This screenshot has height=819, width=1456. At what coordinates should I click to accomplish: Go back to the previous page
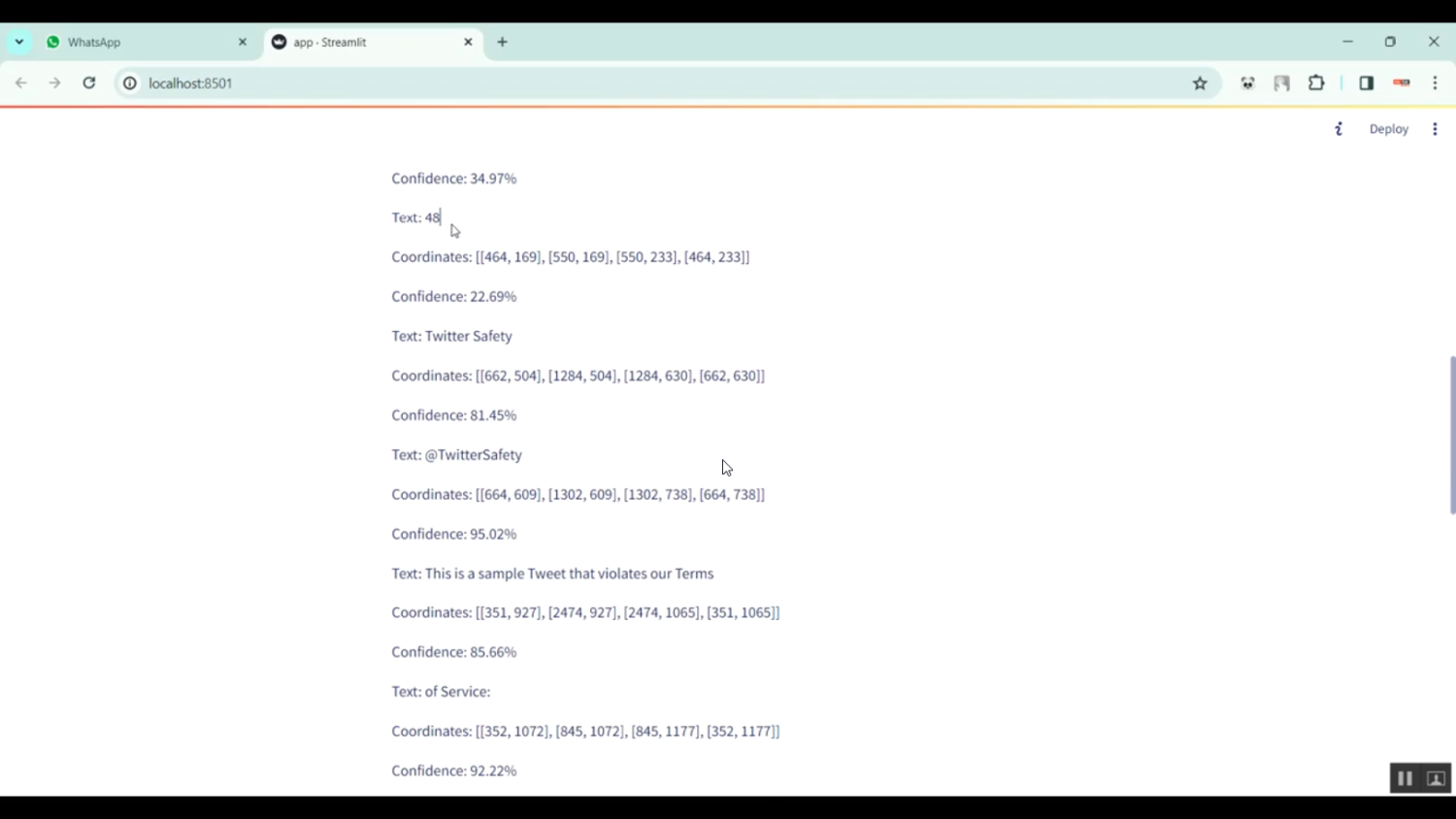click(21, 83)
